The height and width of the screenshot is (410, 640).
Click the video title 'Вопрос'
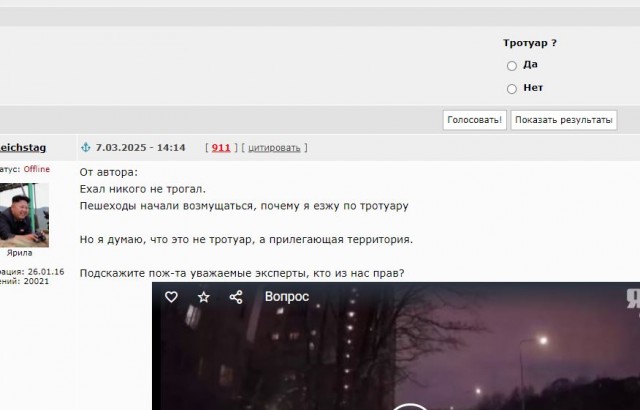pos(287,297)
